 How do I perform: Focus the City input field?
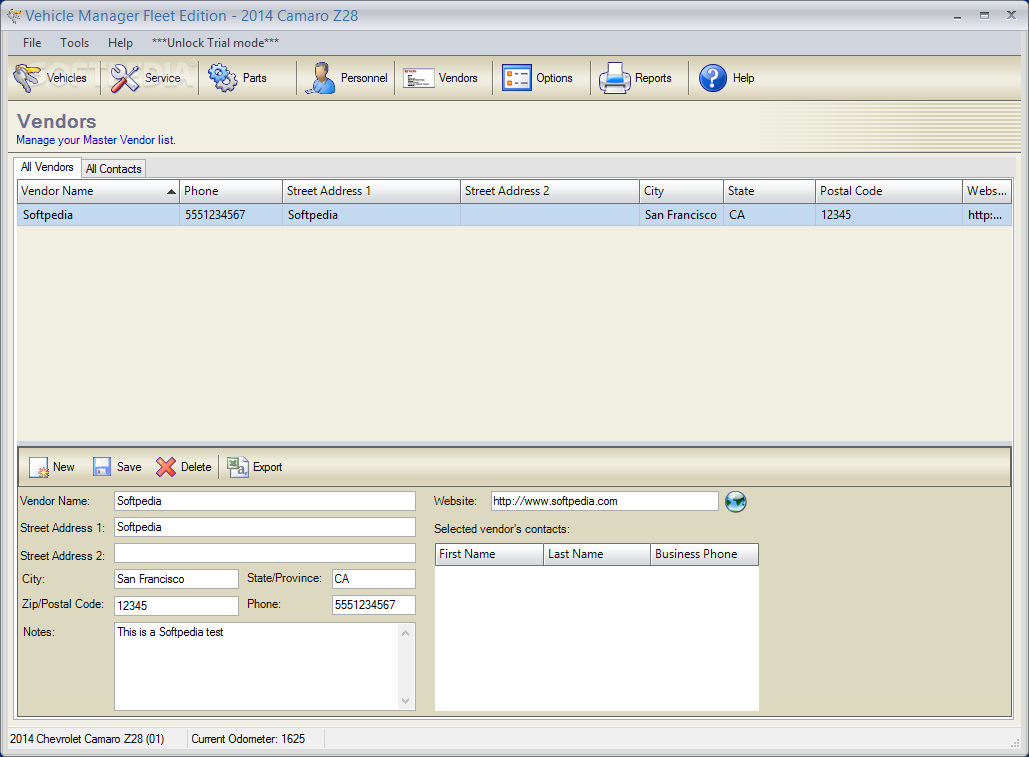click(x=176, y=579)
